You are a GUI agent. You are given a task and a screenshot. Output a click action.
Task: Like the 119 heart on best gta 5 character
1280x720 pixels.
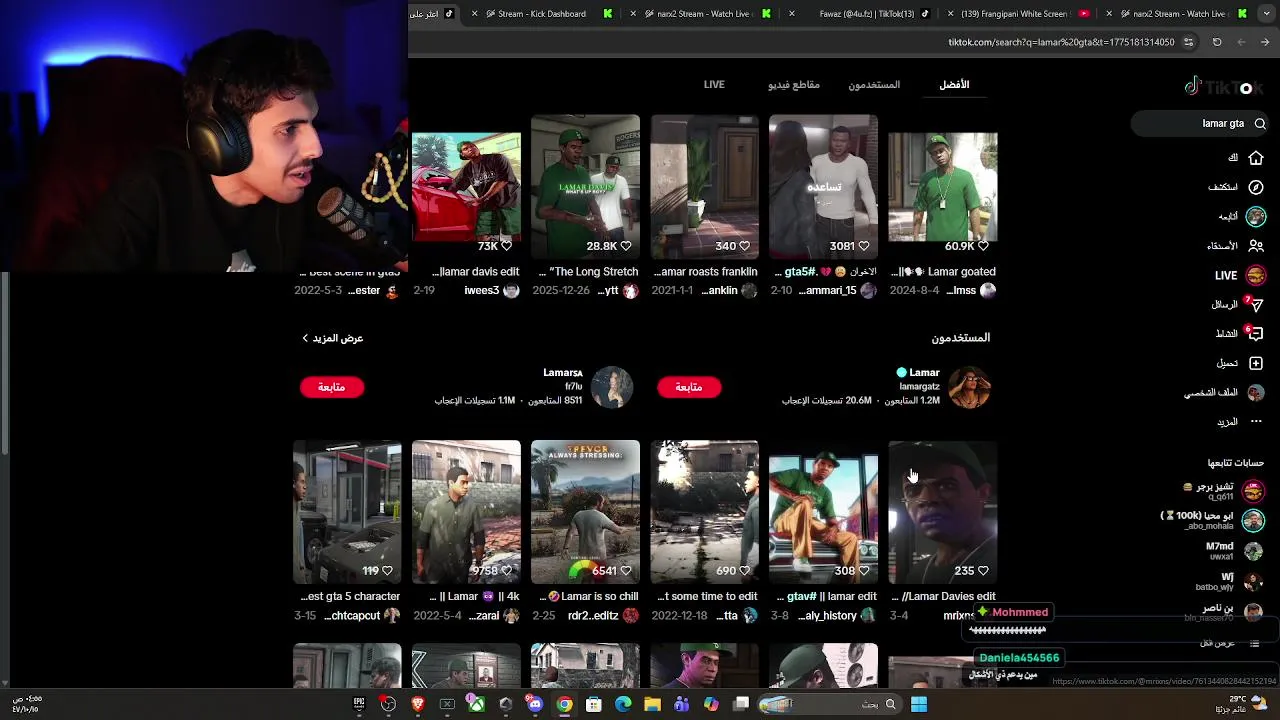(x=387, y=571)
